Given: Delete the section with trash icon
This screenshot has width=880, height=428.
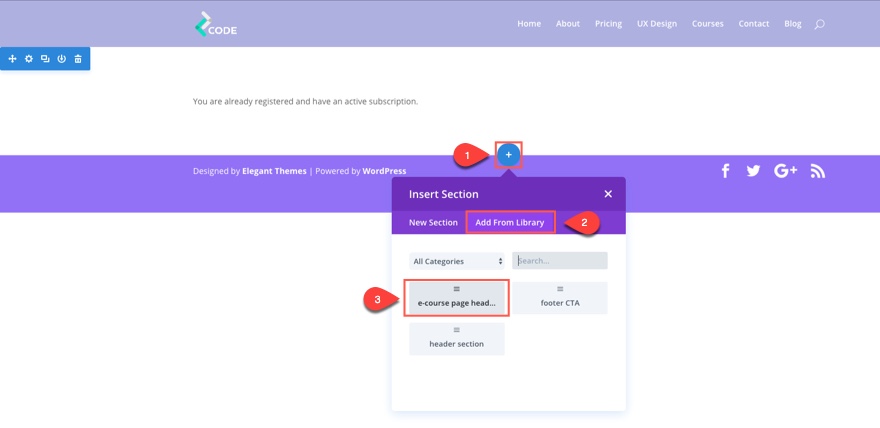Looking at the screenshot, I should [78, 59].
